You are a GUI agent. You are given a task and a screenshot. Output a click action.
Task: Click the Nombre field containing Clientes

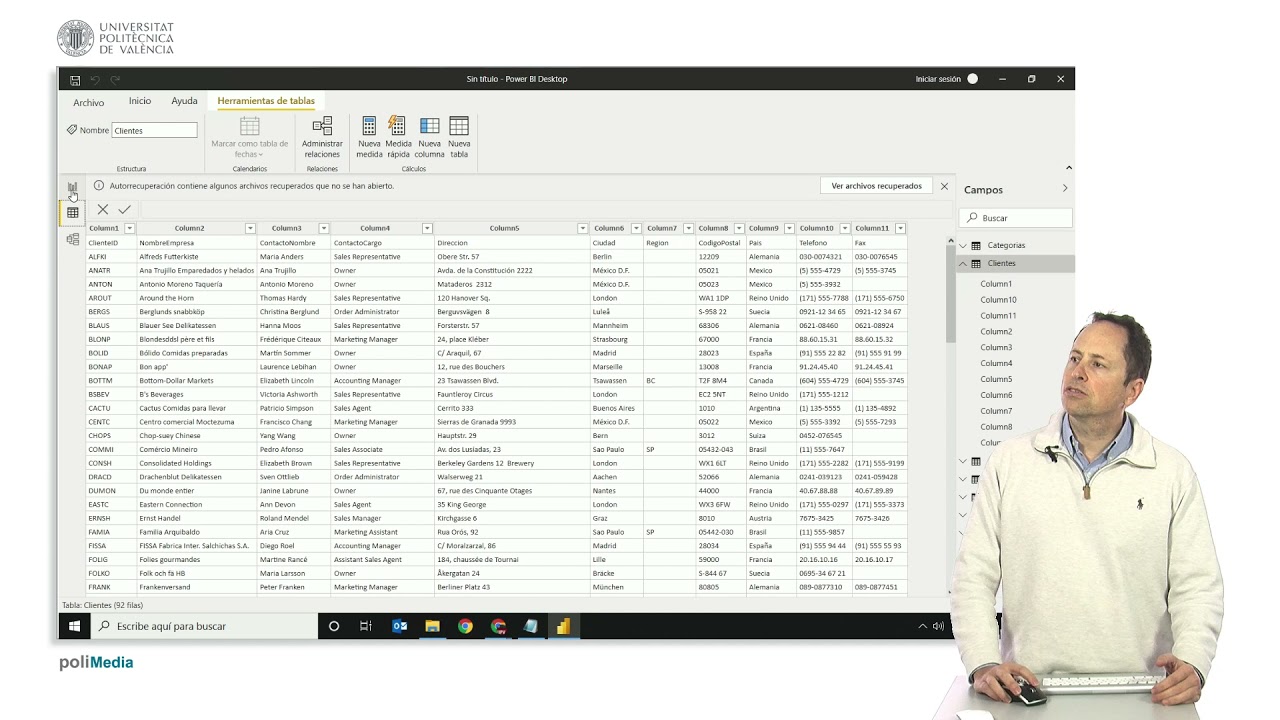coord(154,130)
